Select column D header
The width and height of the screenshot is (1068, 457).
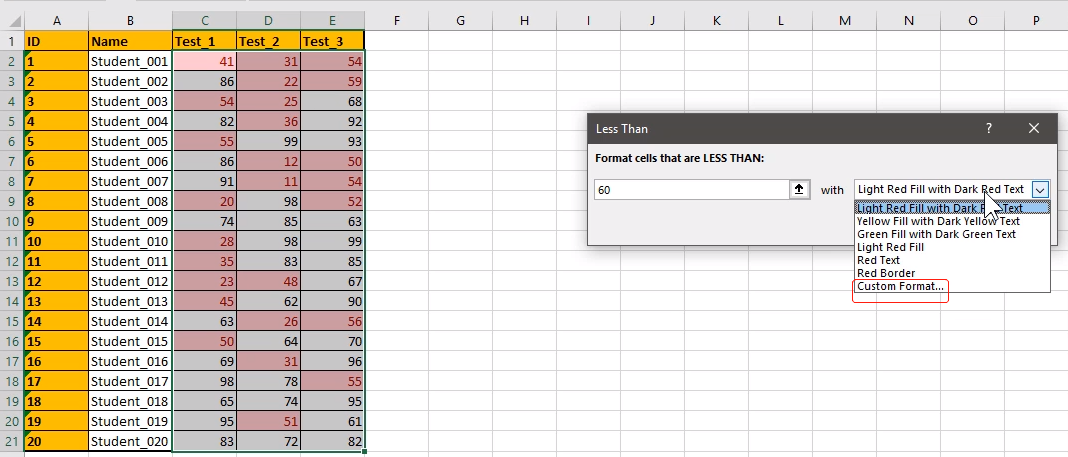(x=268, y=21)
